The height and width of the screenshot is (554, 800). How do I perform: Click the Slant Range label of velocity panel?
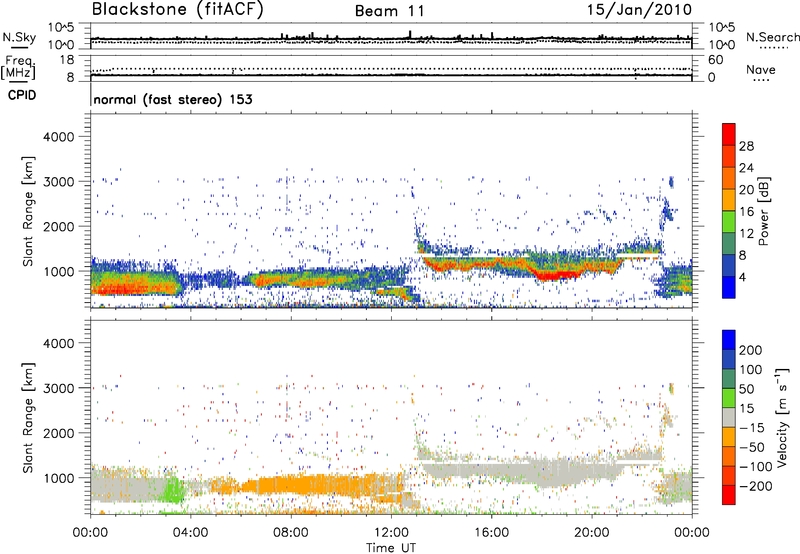tap(28, 418)
